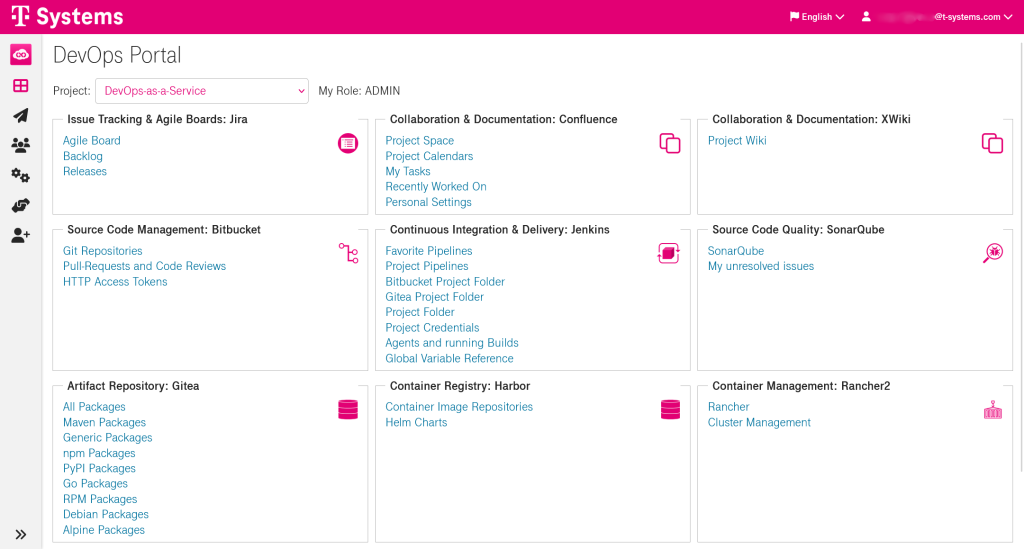This screenshot has height=549, width=1024.
Task: Open RPM Packages link
Action: (x=100, y=499)
